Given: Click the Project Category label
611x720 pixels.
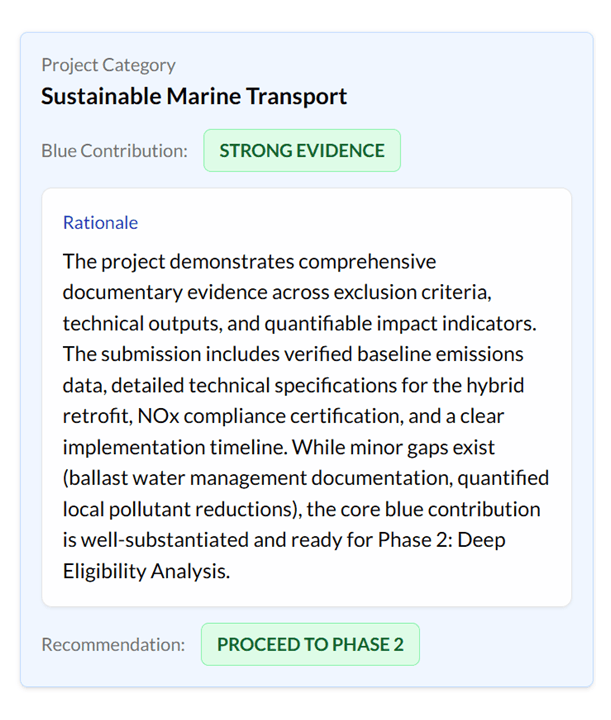Looking at the screenshot, I should point(108,65).
